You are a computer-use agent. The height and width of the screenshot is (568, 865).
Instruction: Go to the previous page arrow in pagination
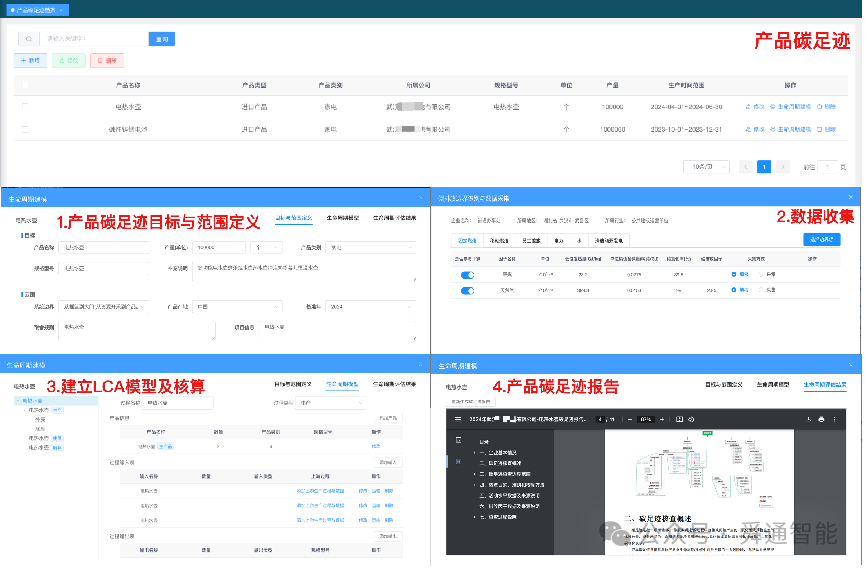pyautogui.click(x=746, y=167)
